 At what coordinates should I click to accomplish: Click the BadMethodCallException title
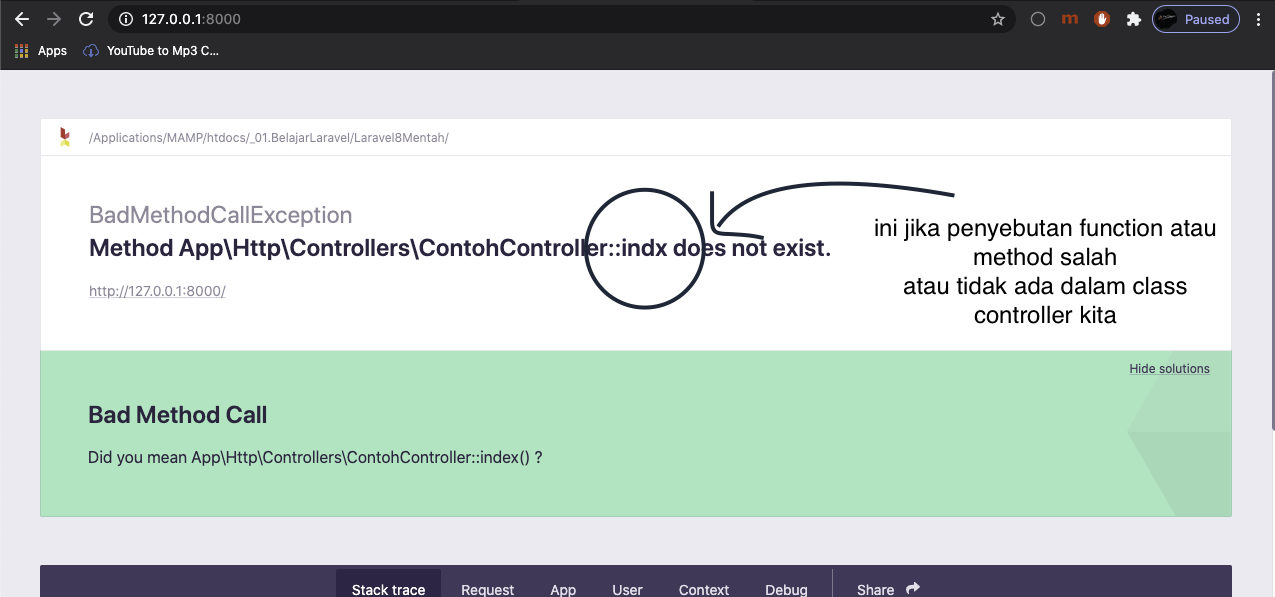pyautogui.click(x=221, y=215)
